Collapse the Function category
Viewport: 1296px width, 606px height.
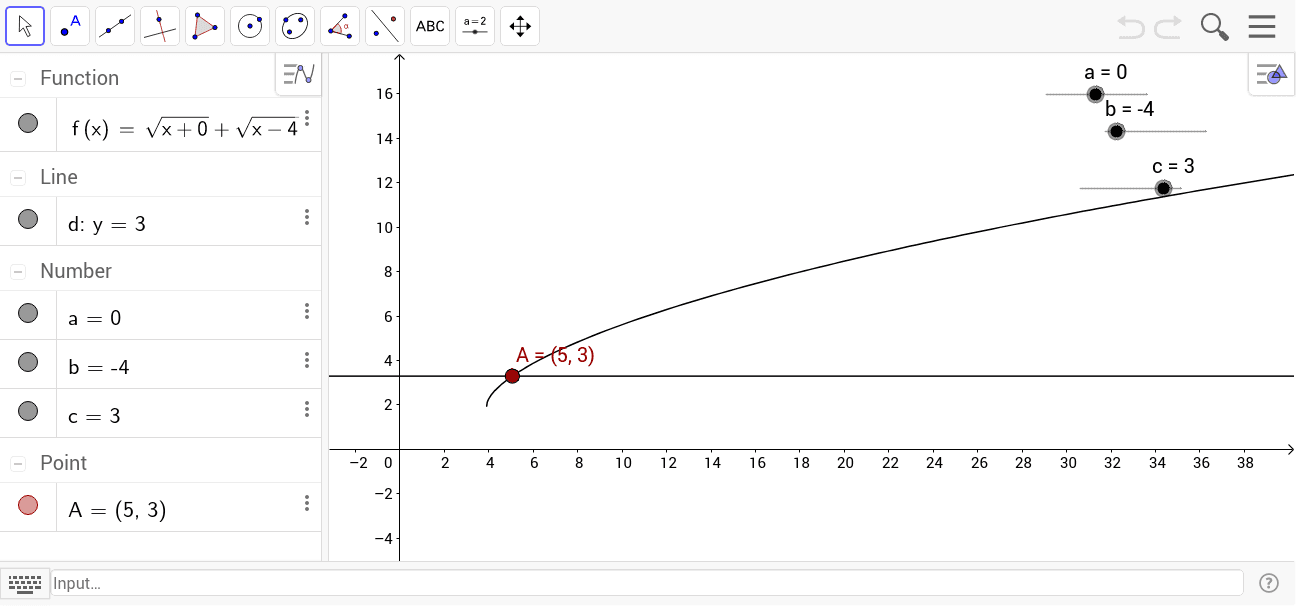tap(18, 79)
